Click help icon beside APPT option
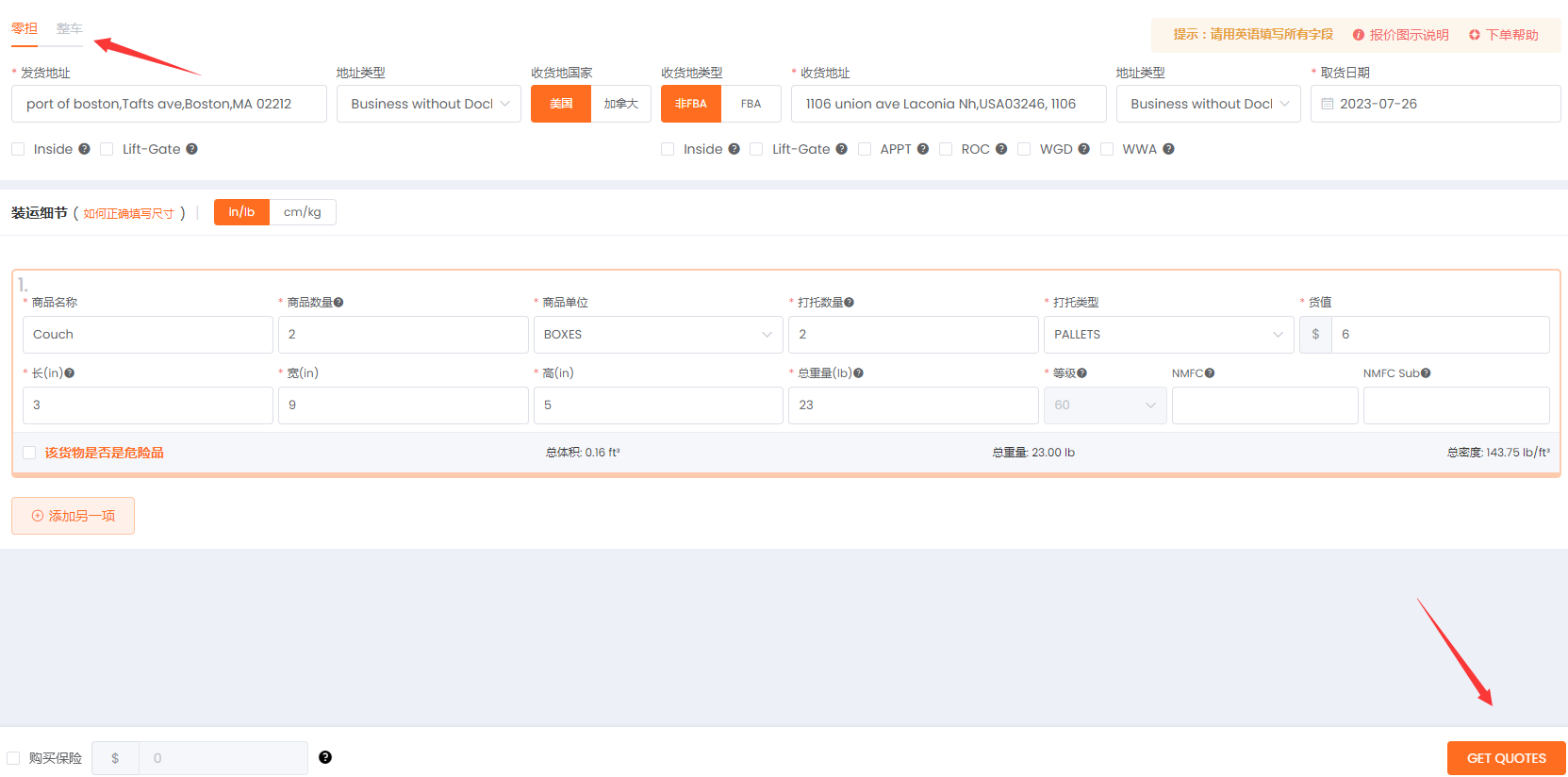This screenshot has width=1568, height=777. click(x=923, y=149)
